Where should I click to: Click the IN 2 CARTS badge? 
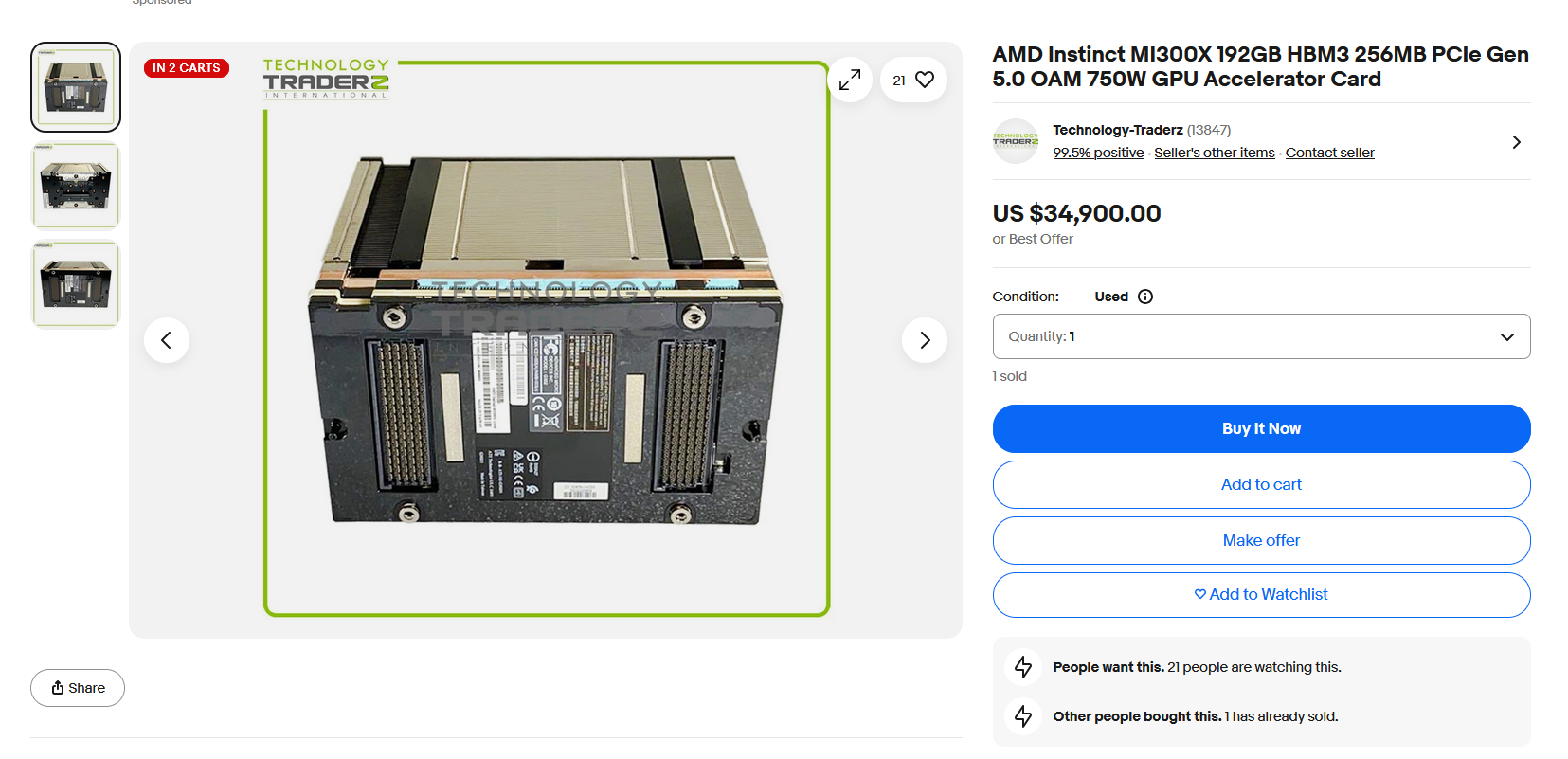pyautogui.click(x=187, y=68)
